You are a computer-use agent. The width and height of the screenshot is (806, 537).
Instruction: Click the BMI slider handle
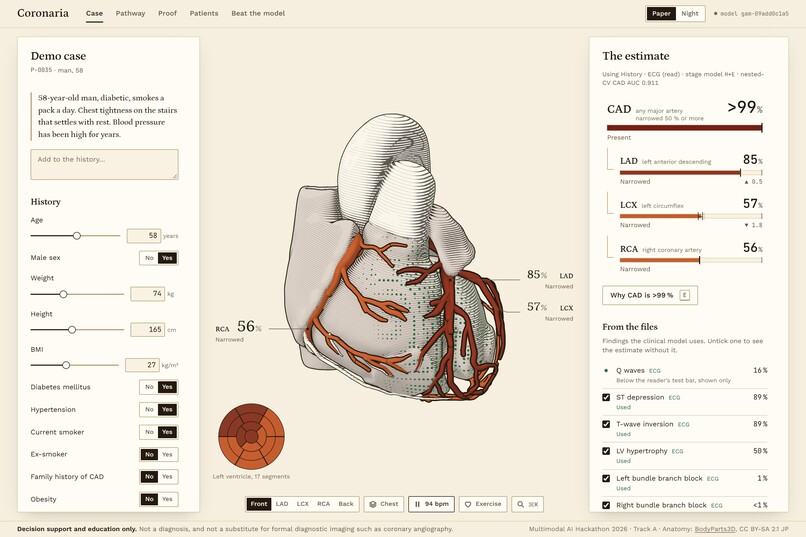[x=66, y=365]
